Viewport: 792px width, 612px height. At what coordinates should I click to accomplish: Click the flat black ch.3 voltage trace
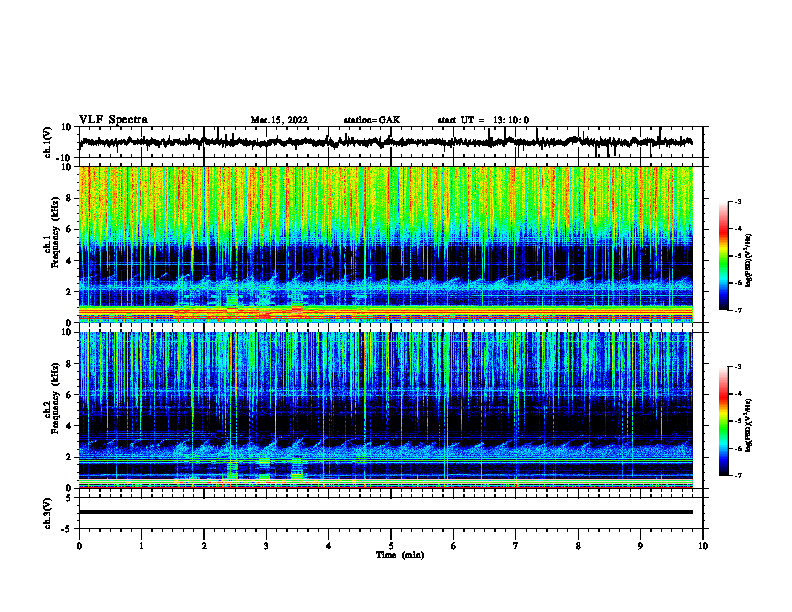tap(385, 512)
